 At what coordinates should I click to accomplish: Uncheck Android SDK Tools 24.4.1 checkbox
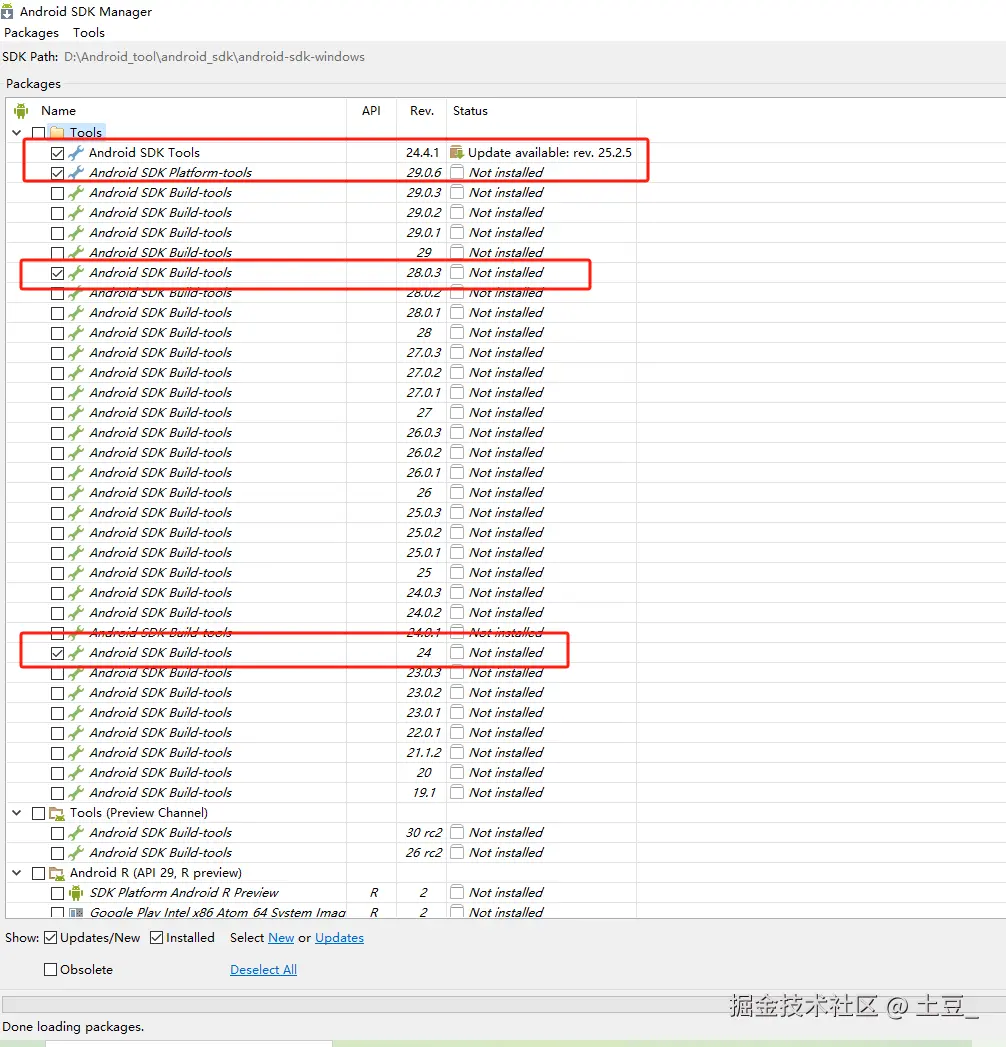pyautogui.click(x=57, y=153)
